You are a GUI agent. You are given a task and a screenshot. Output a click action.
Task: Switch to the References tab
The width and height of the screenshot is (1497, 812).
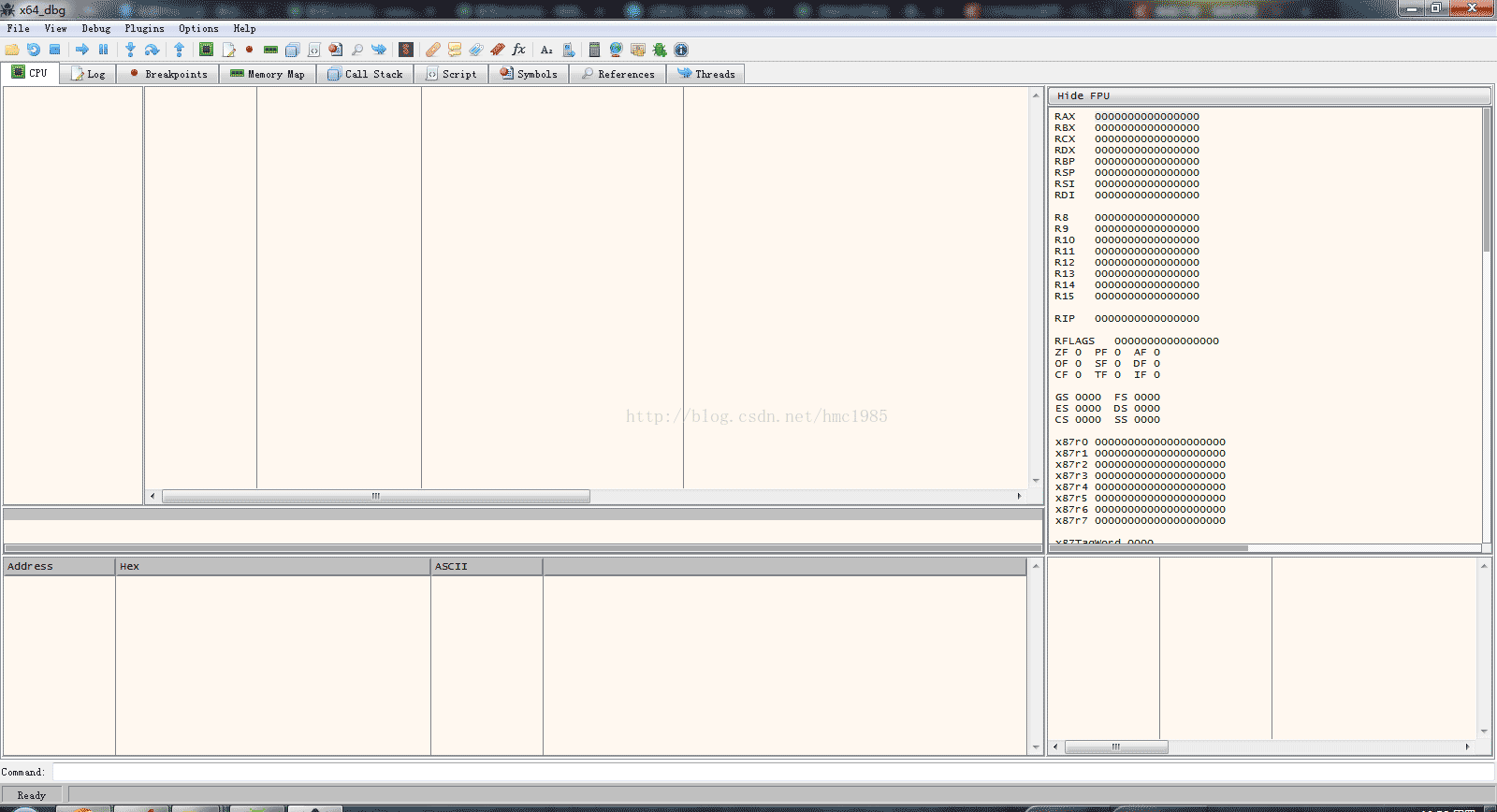pos(618,74)
